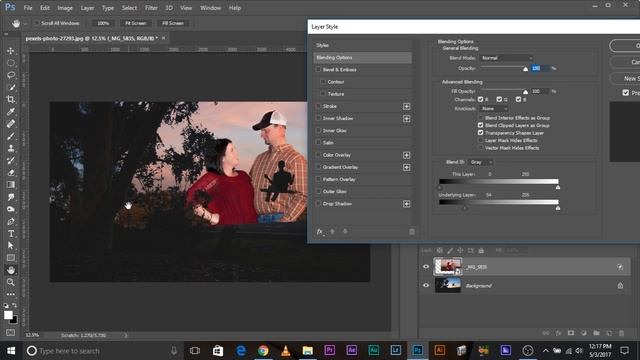The image size is (640, 360).
Task: Open the Filter menu
Action: 151,8
